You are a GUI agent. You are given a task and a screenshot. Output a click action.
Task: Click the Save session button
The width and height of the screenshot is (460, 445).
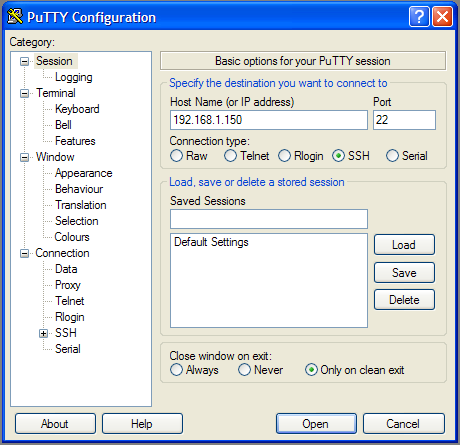pyautogui.click(x=404, y=273)
